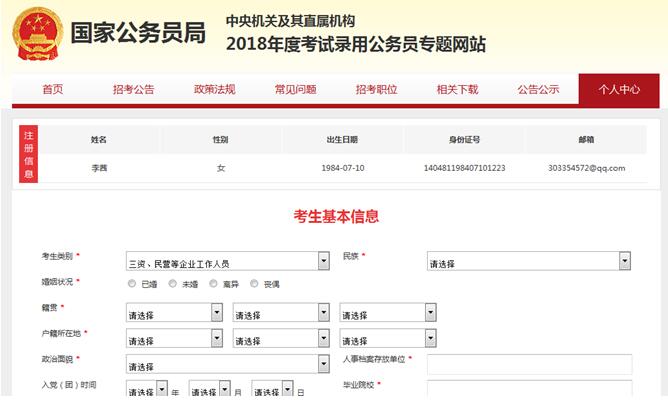Click the 毕业院校 text field
Image resolution: width=668 pixels, height=400 pixels.
(x=529, y=390)
